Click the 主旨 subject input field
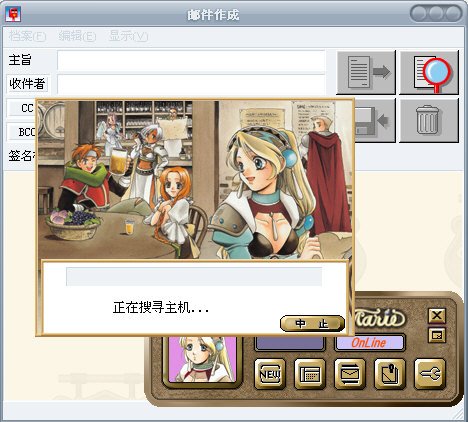 pos(191,60)
